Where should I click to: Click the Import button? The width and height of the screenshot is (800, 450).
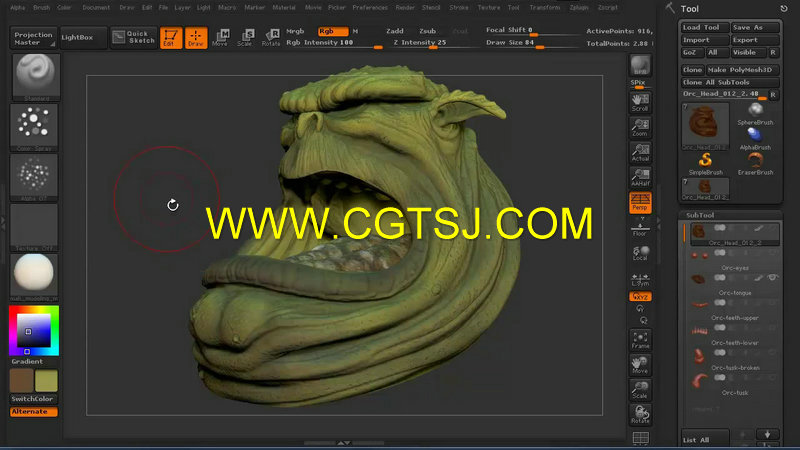(x=705, y=40)
